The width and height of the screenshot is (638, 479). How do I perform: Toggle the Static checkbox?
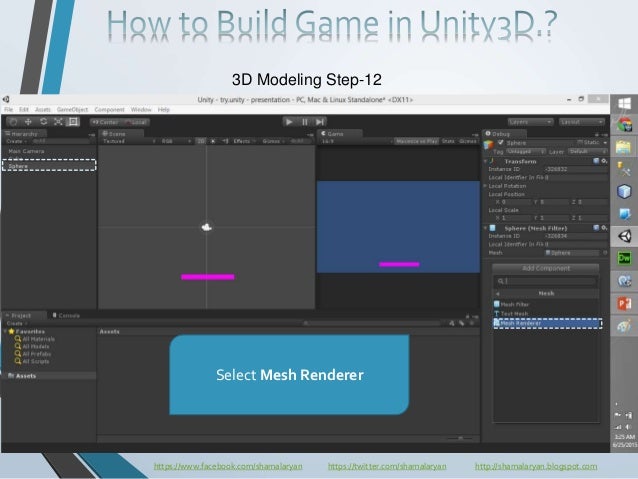click(x=580, y=142)
